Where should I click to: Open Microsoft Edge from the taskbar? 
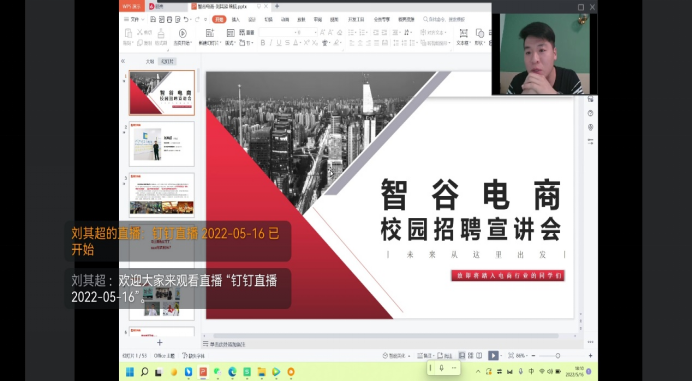click(x=232, y=372)
